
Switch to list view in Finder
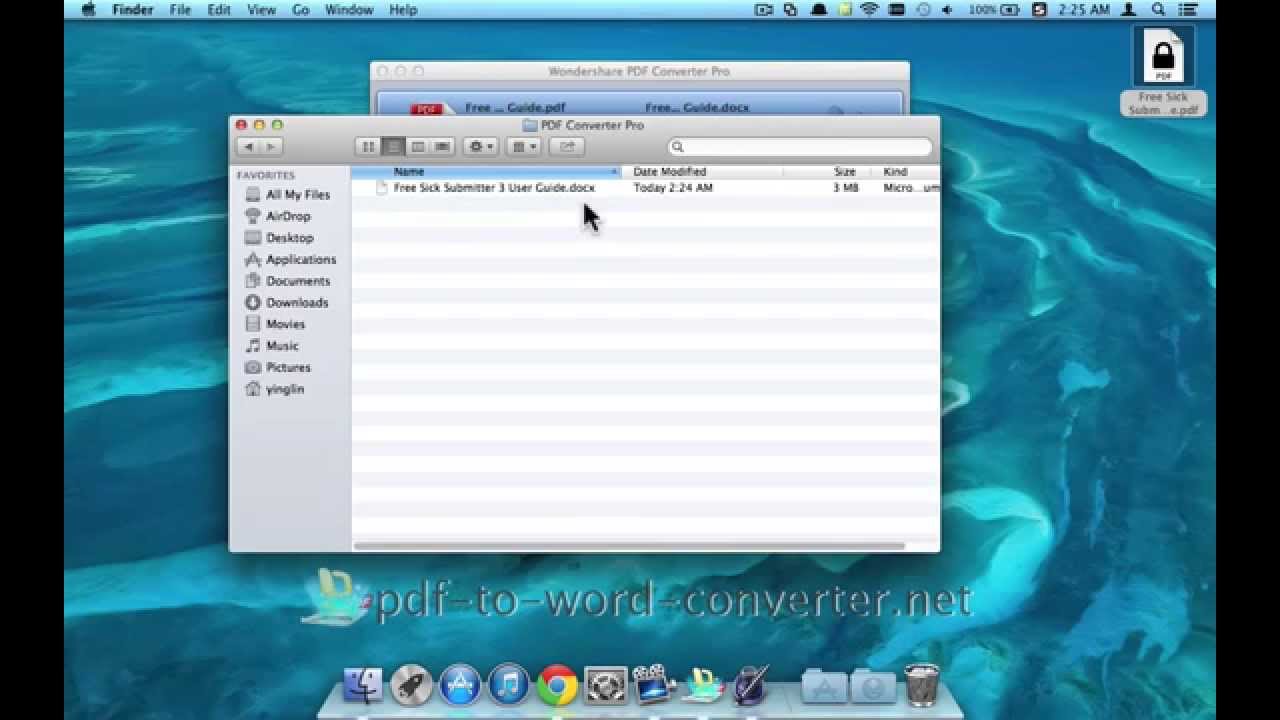tap(393, 147)
